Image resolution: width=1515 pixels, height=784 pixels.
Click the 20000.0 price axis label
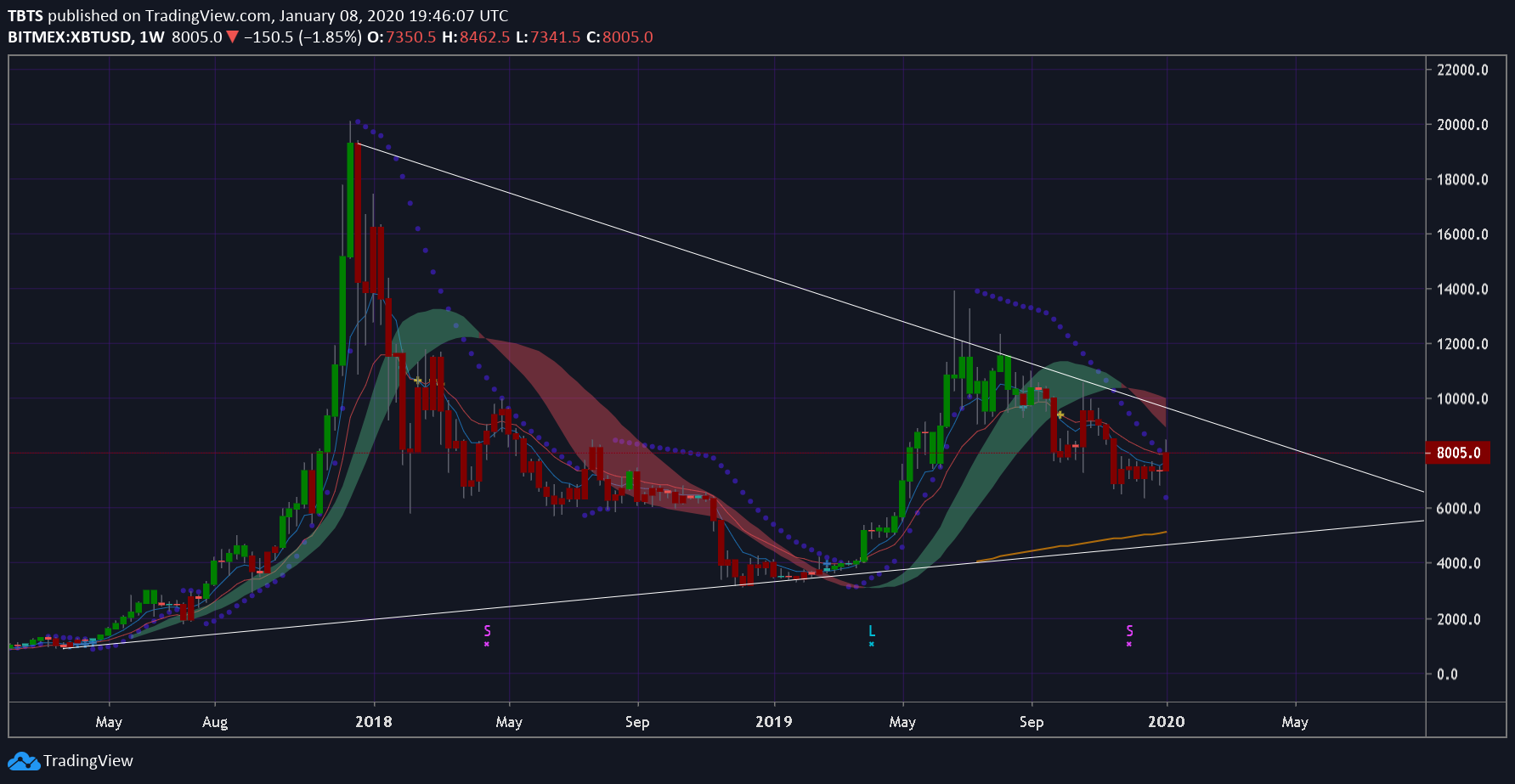coord(1462,125)
